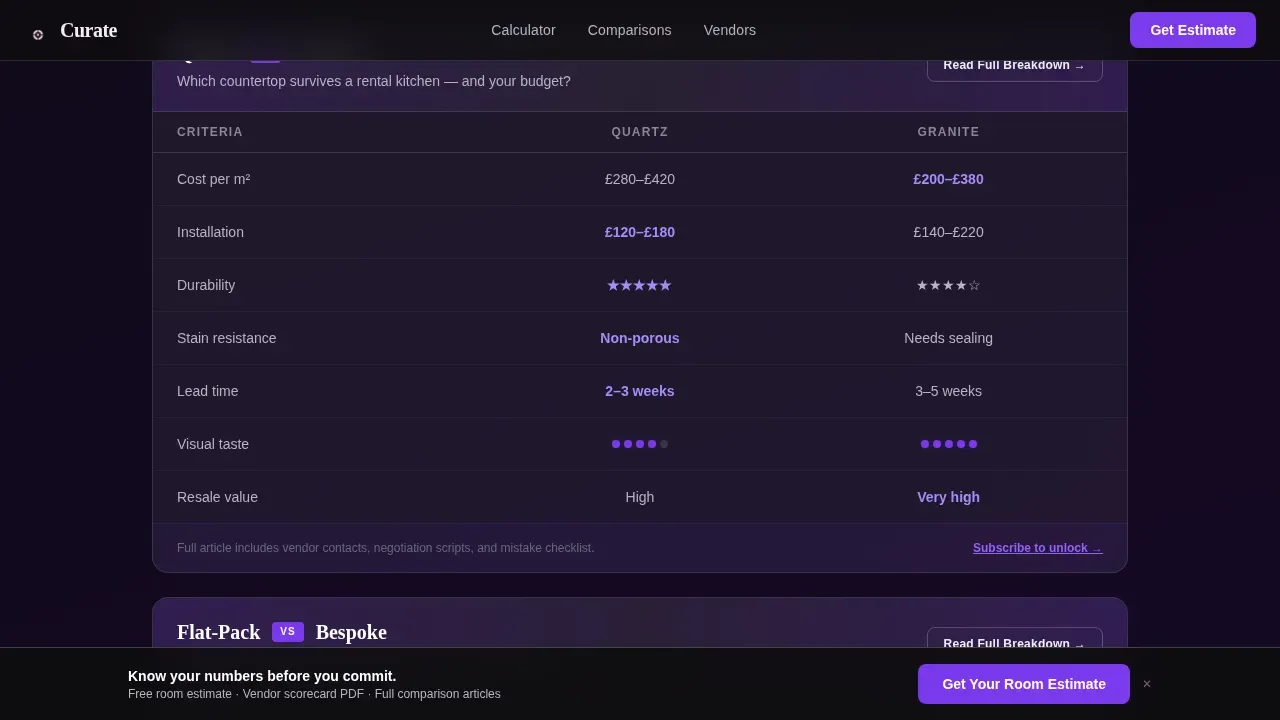This screenshot has height=720, width=1280.
Task: Select the Quartz column header
Action: pyautogui.click(x=640, y=132)
